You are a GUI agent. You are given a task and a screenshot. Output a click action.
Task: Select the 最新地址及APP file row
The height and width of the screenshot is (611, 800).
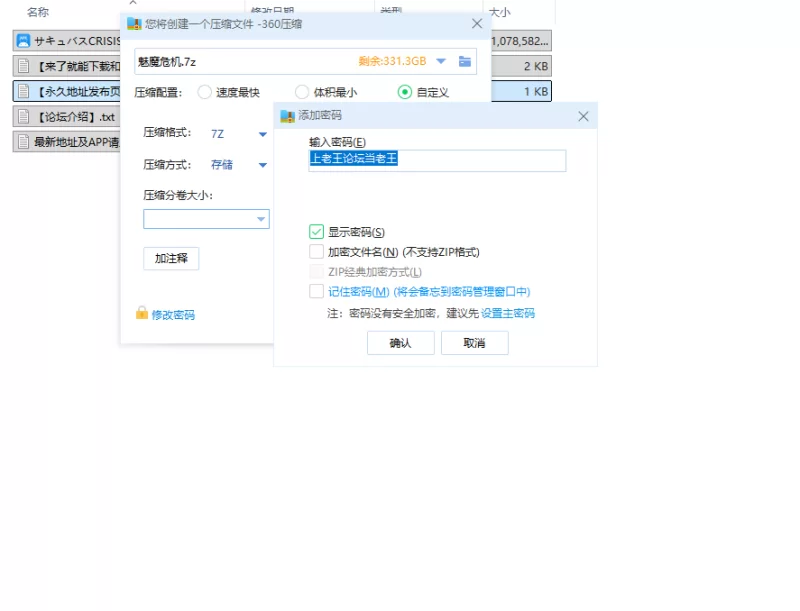67,142
